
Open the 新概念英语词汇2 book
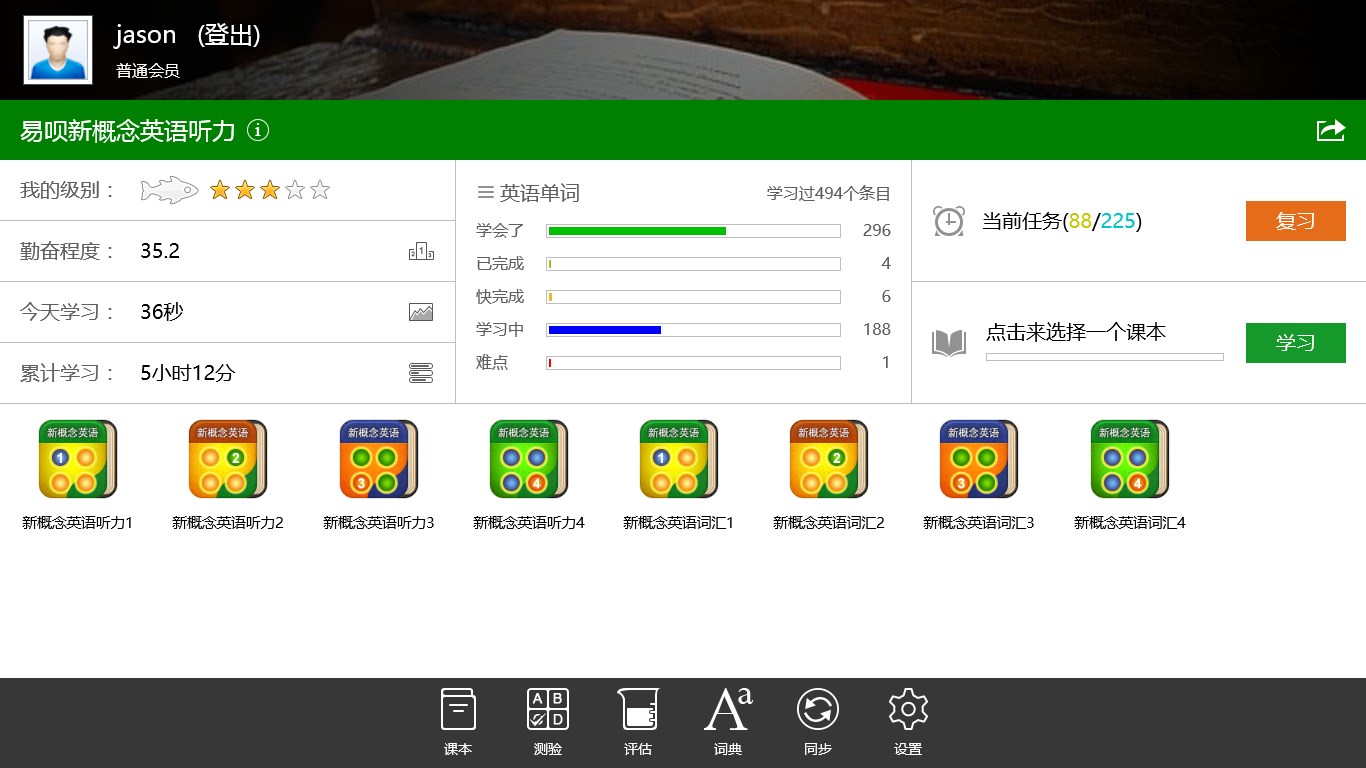coord(829,460)
